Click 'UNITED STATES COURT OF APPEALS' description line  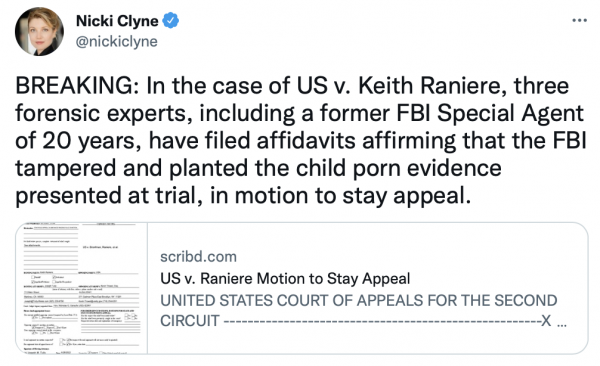[x=359, y=301]
